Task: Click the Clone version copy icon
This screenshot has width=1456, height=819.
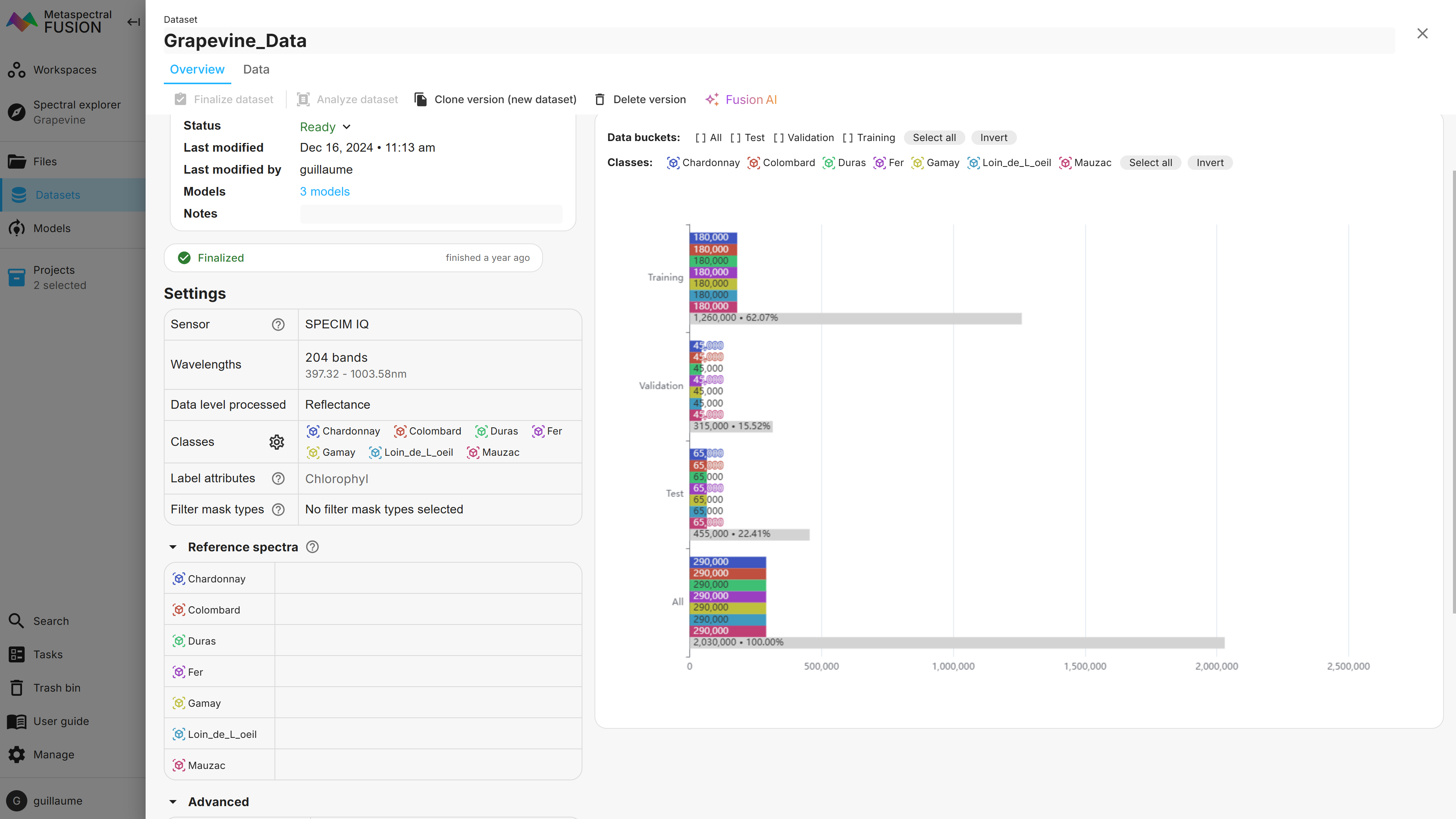Action: point(420,99)
